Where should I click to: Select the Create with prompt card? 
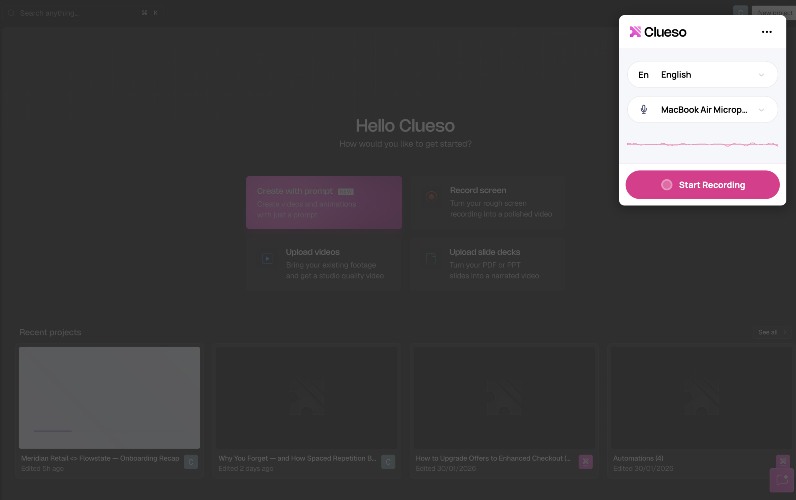tap(324, 203)
